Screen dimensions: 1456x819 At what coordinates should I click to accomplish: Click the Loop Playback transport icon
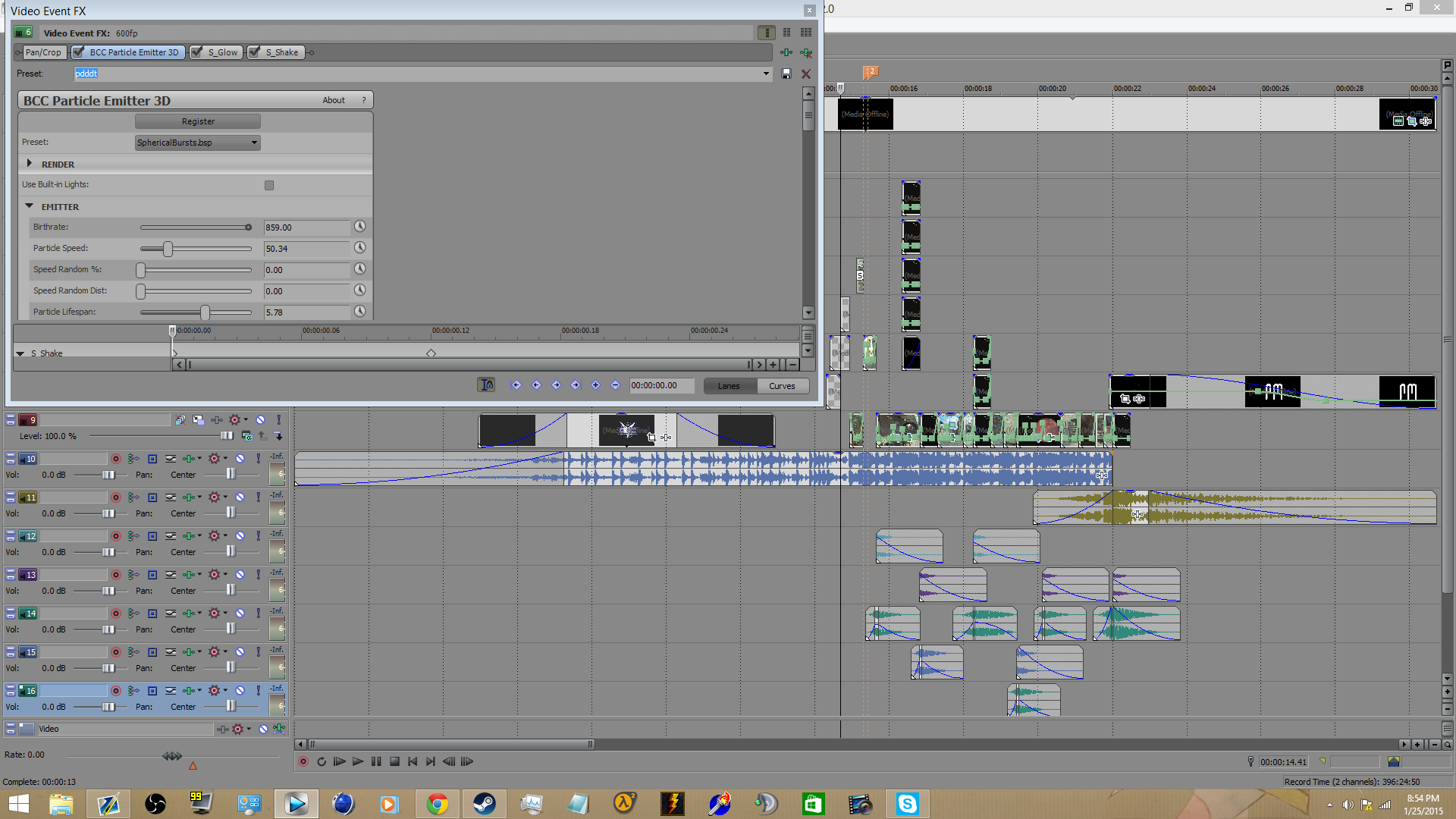pyautogui.click(x=322, y=761)
